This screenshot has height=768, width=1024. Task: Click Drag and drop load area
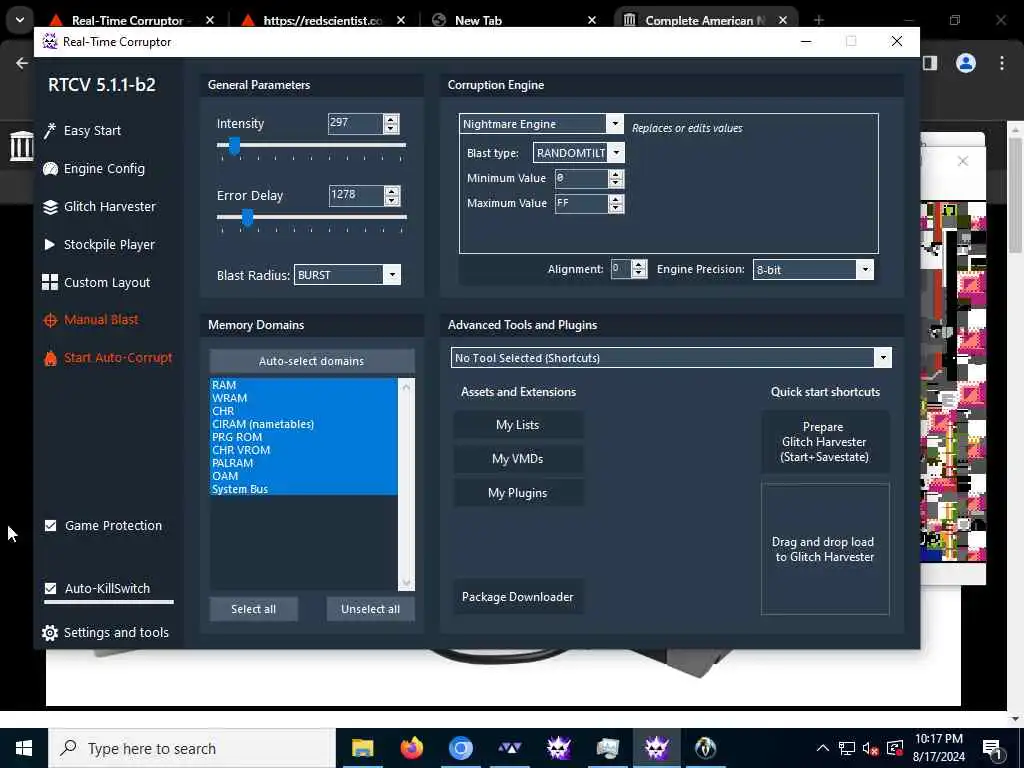[x=825, y=549]
